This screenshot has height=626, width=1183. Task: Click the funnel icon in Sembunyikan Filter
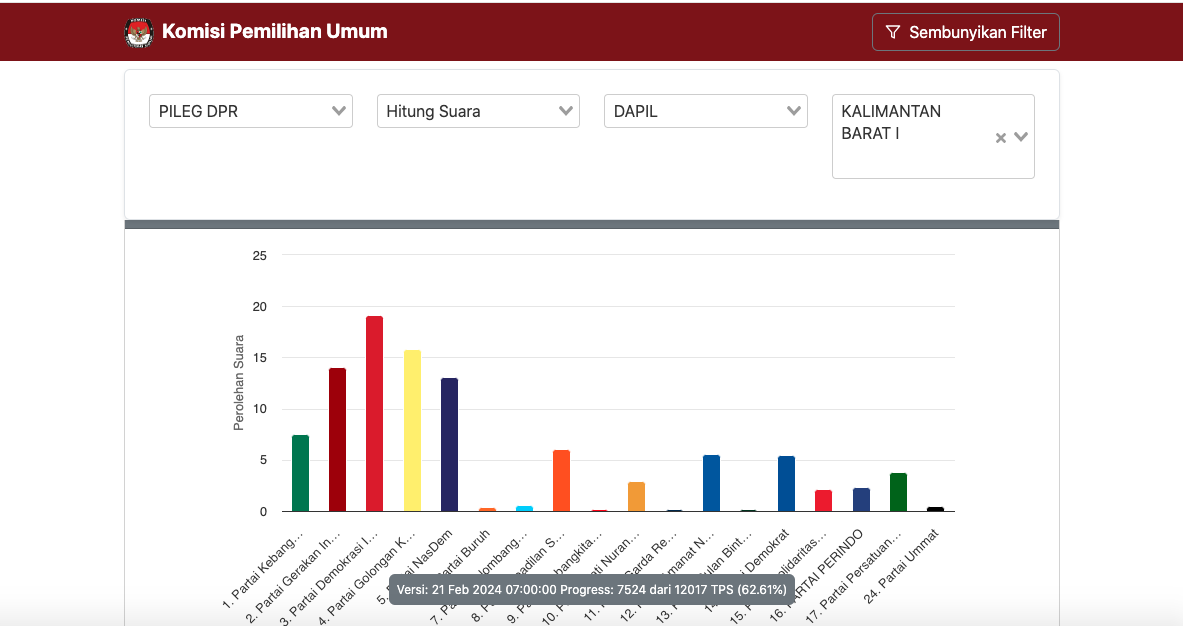point(893,32)
